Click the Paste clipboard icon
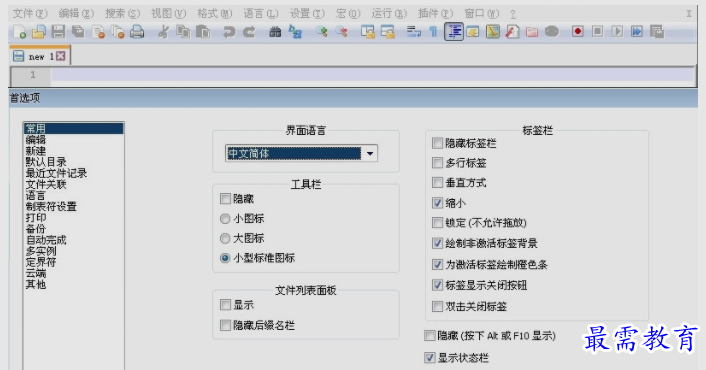Image resolution: width=706 pixels, height=370 pixels. [x=203, y=32]
